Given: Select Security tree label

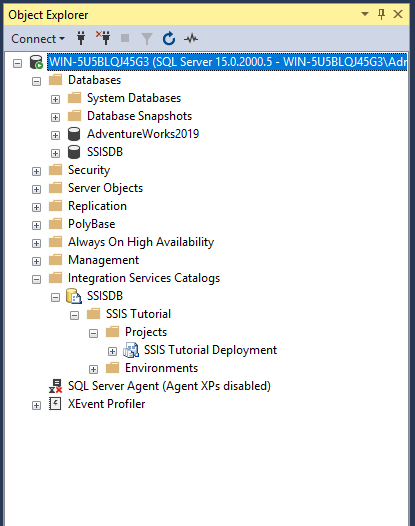Looking at the screenshot, I should (x=89, y=170).
